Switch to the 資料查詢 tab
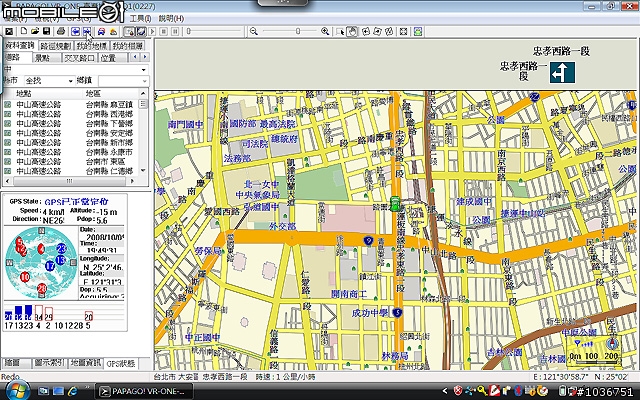Viewport: 640px width, 400px height. click(20, 45)
